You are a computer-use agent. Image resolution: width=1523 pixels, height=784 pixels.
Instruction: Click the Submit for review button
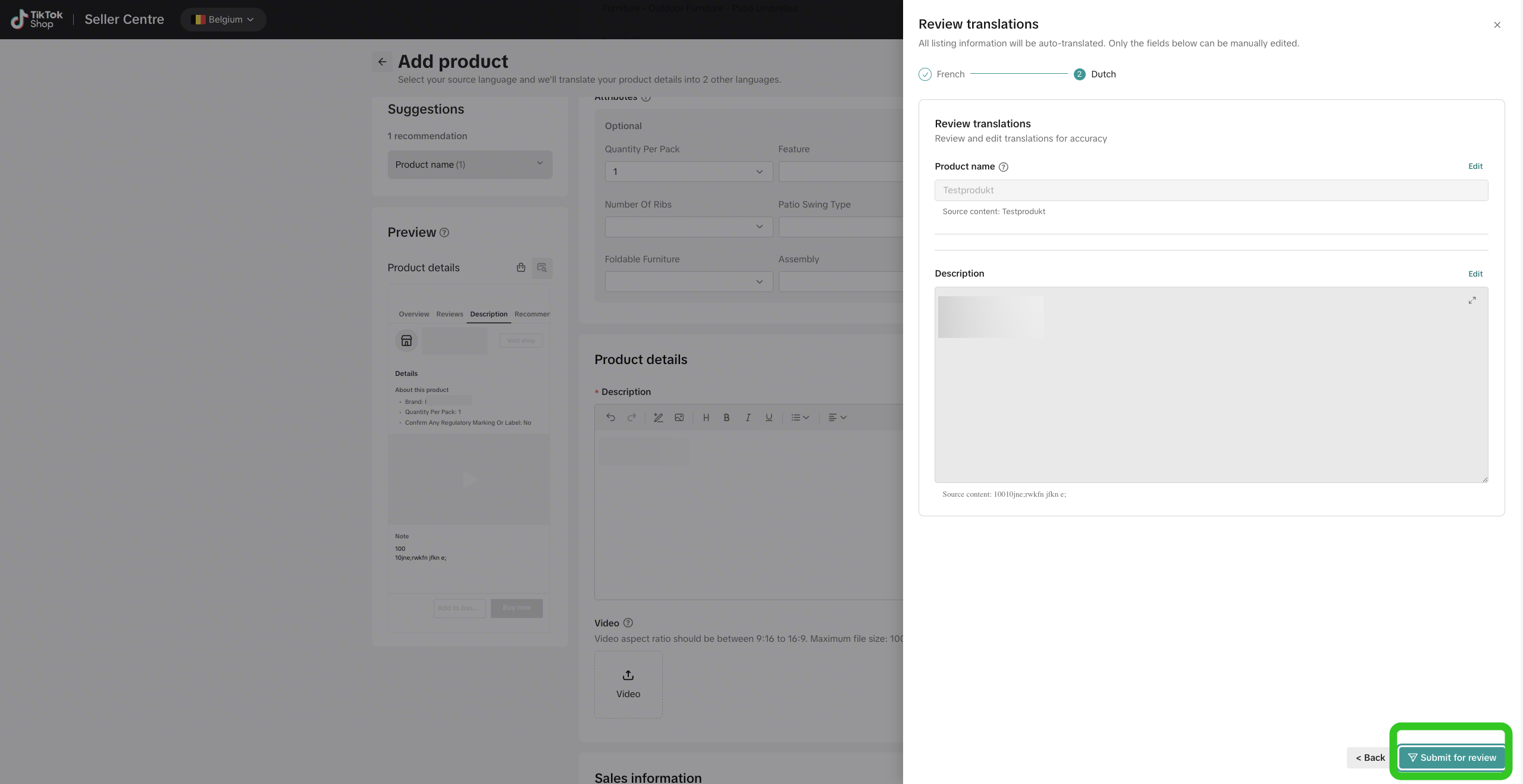[1452, 757]
